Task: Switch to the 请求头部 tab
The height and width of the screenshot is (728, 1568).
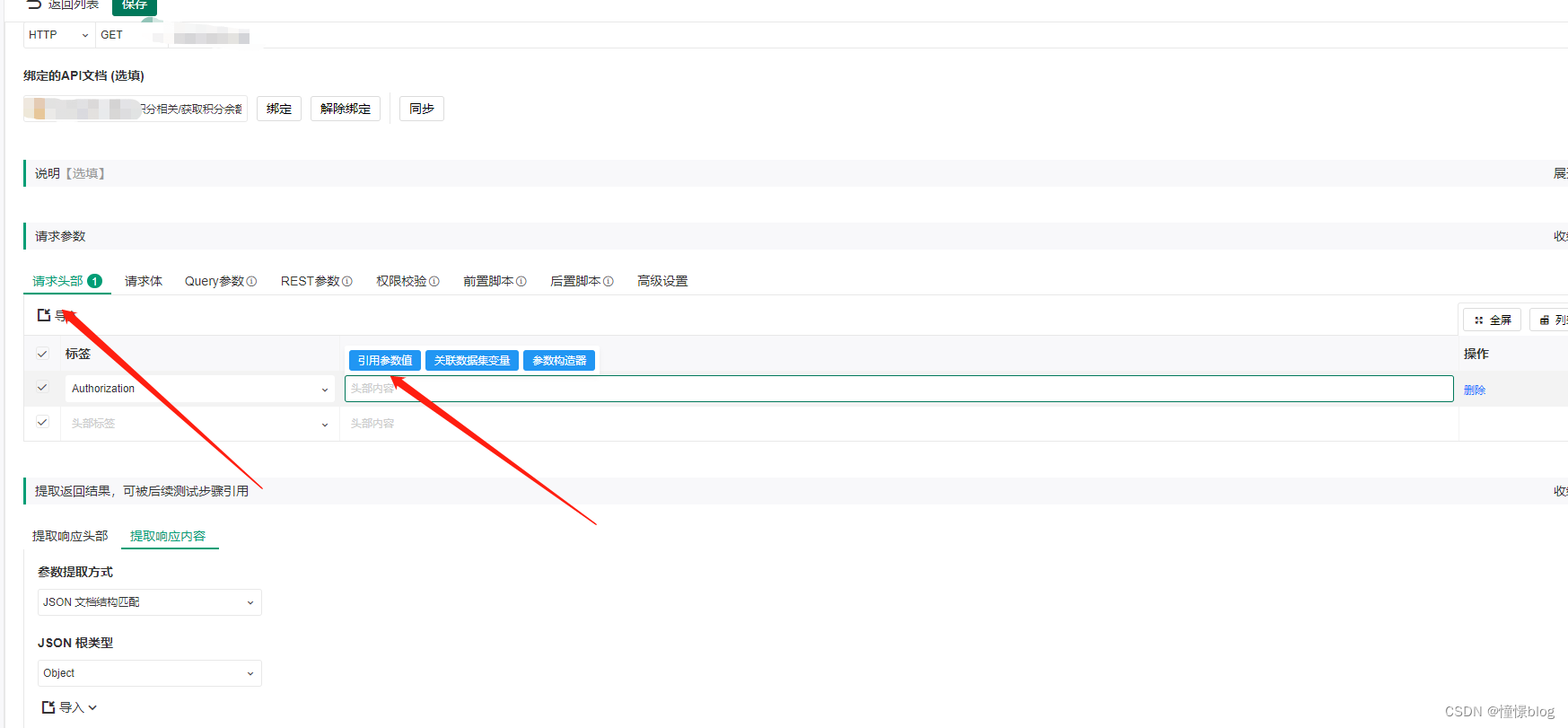Action: (x=67, y=281)
